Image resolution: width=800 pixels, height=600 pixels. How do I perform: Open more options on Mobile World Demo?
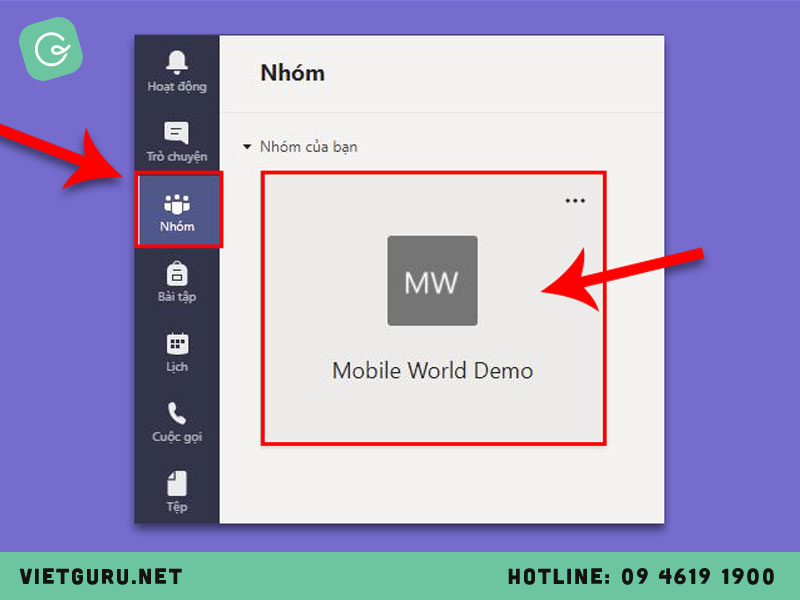click(575, 201)
